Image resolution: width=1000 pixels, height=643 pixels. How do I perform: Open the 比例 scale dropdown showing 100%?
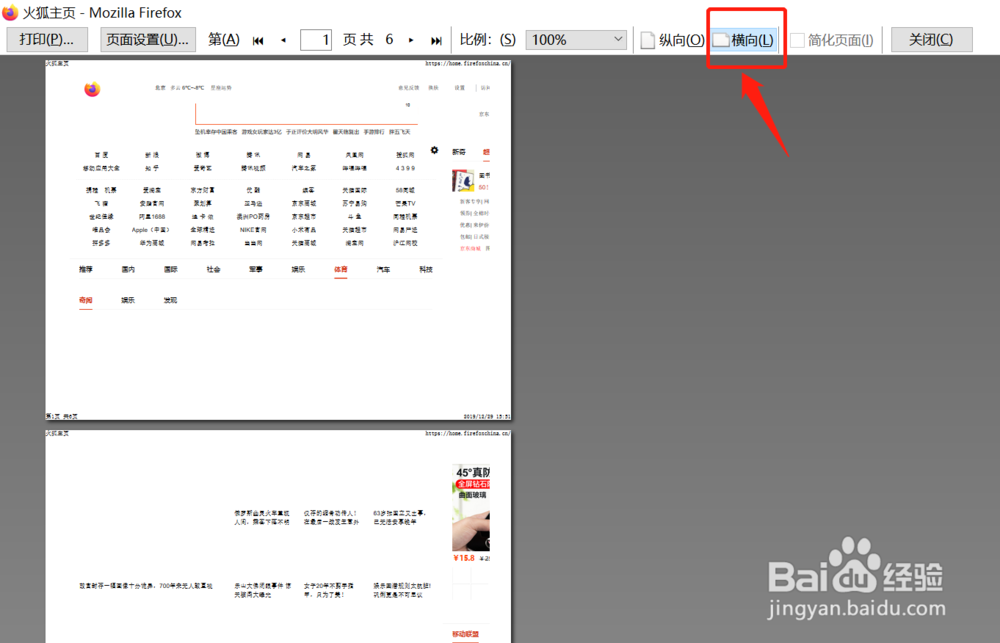point(577,40)
